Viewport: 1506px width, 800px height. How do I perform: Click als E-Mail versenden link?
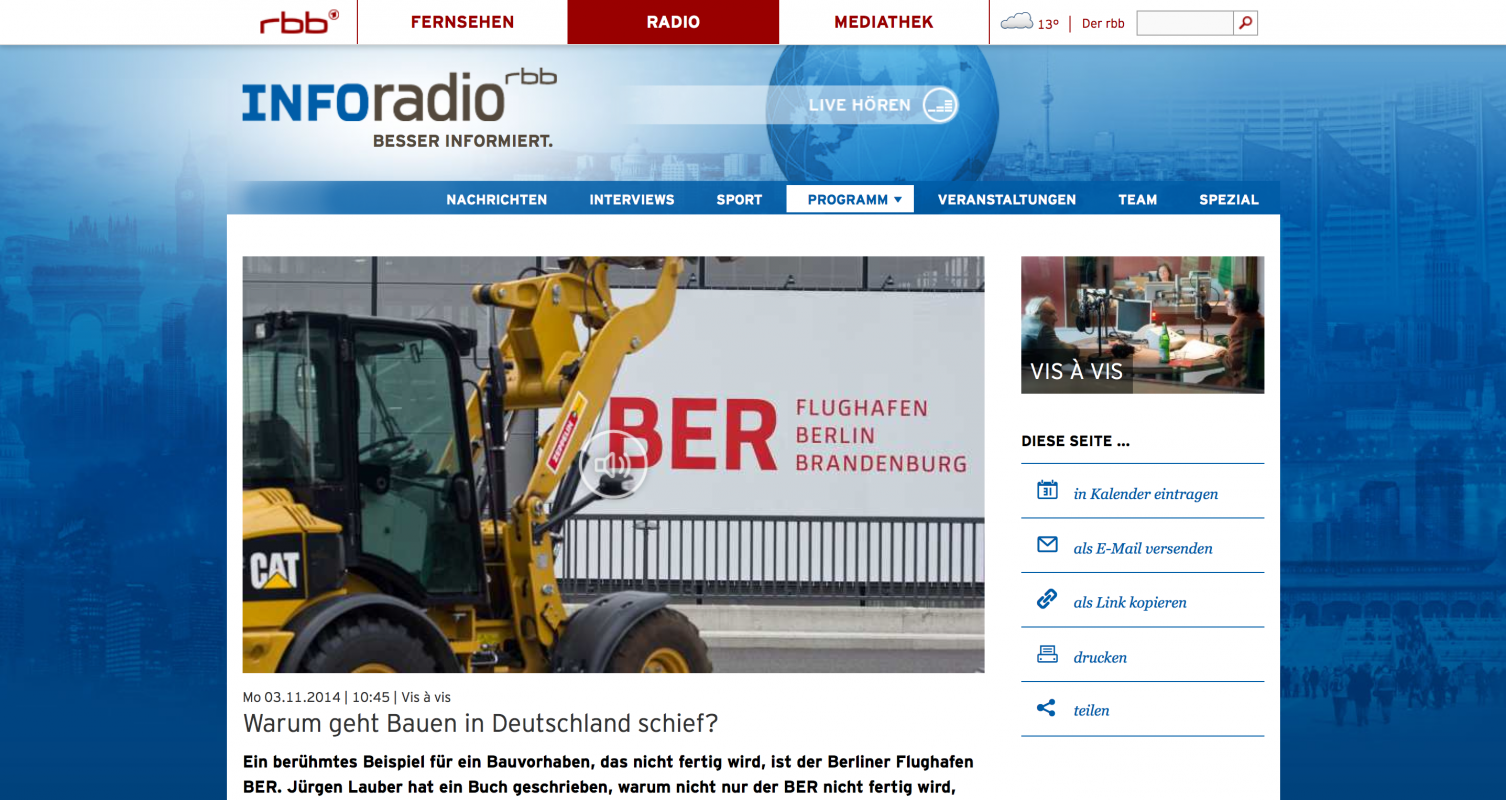[x=1143, y=548]
